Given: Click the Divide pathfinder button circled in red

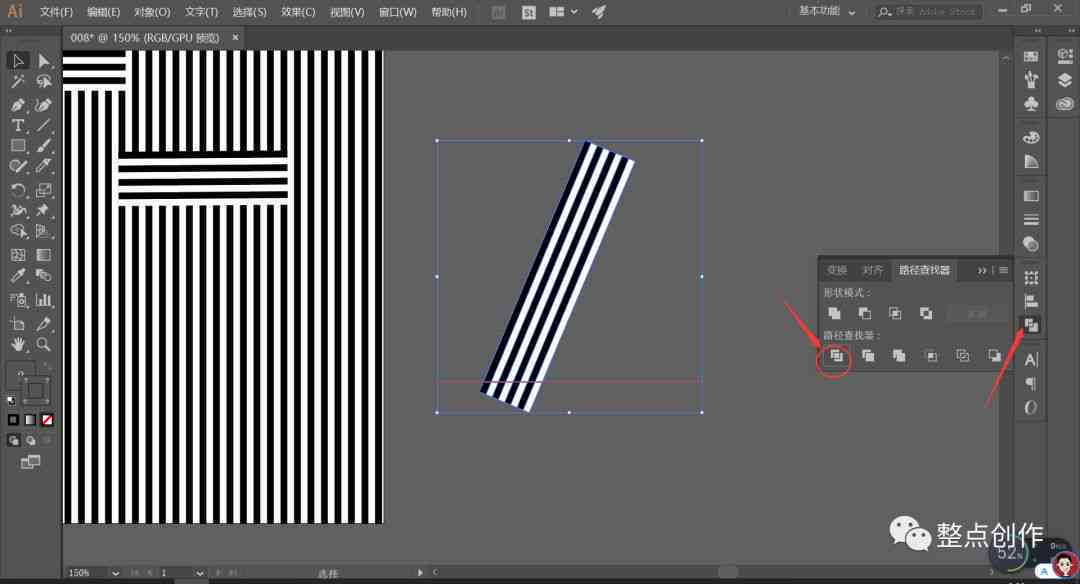Looking at the screenshot, I should (836, 356).
